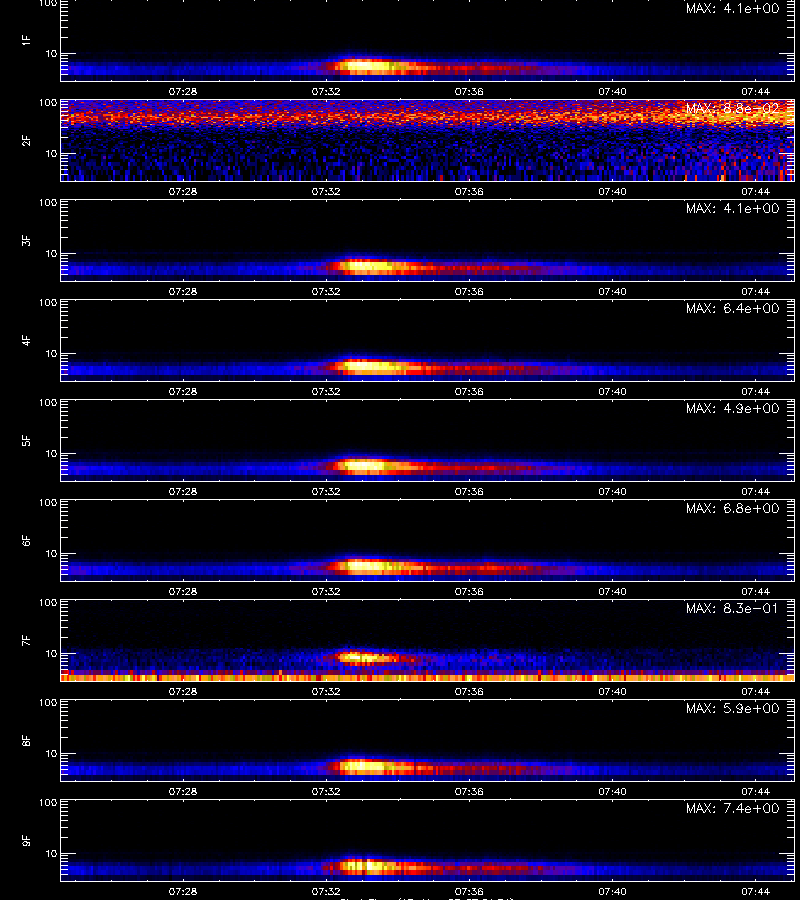Click the 10 y-axis label of panel 5F
The image size is (800, 900).
[51, 453]
